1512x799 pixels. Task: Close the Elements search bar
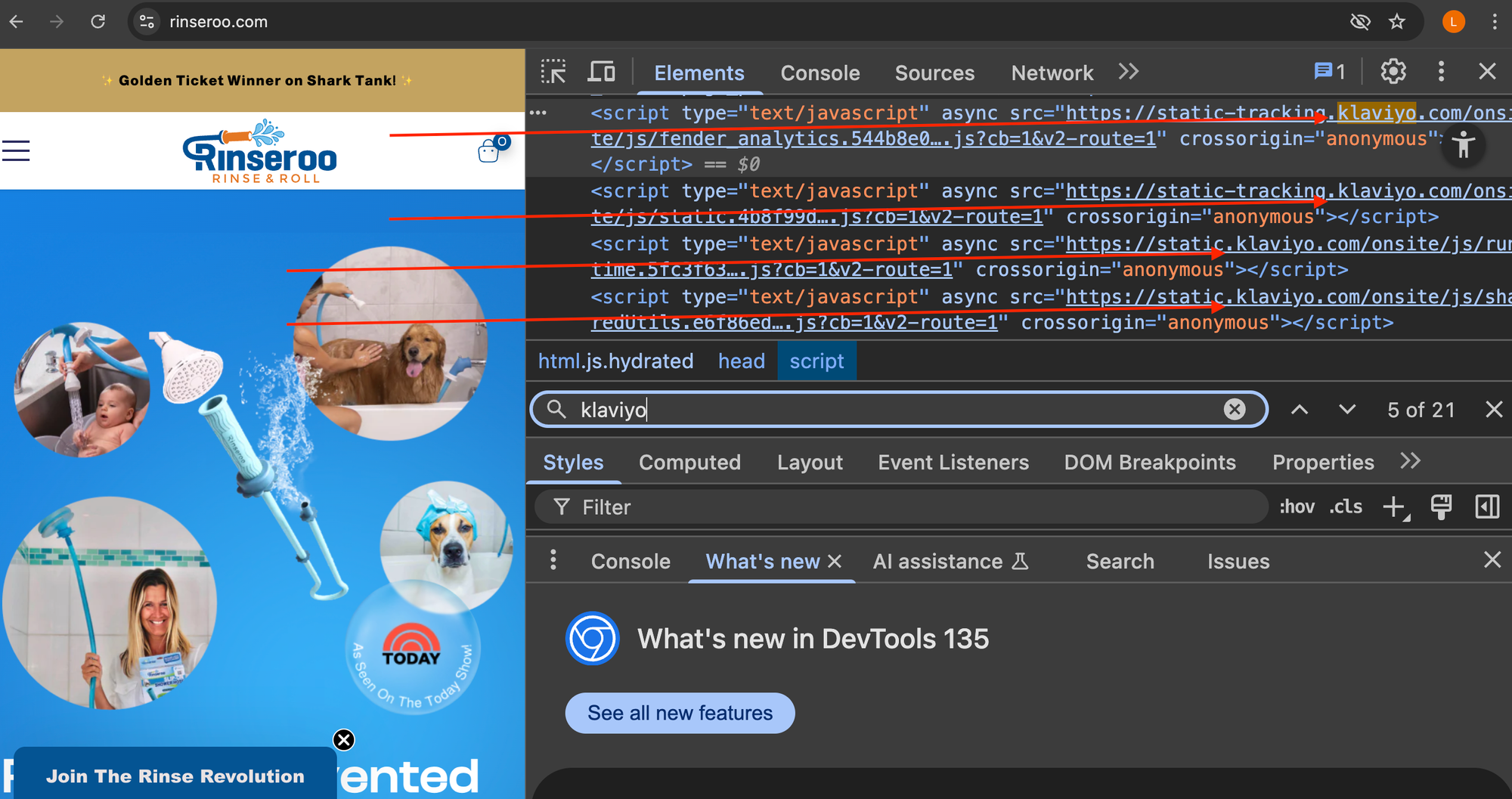click(1494, 410)
